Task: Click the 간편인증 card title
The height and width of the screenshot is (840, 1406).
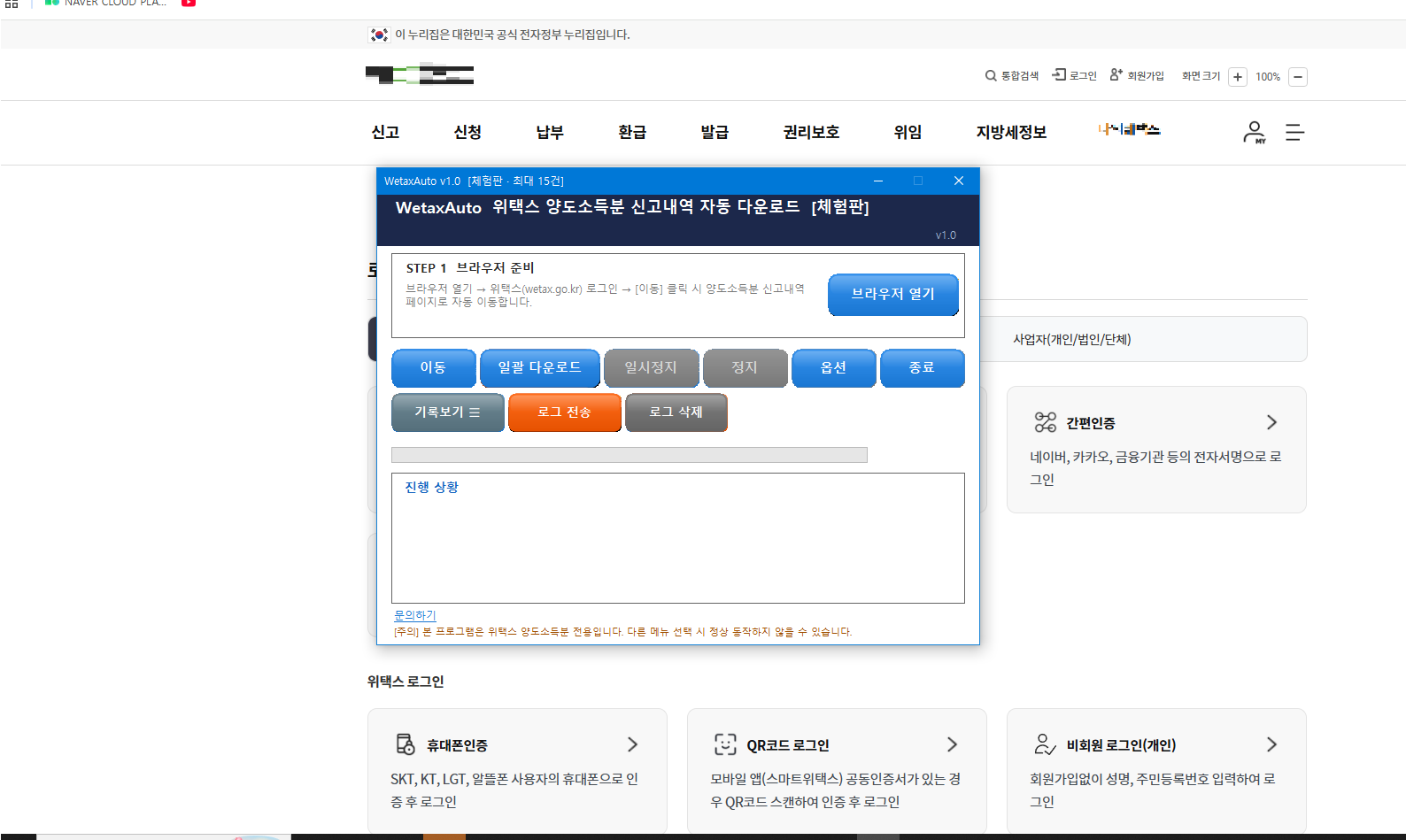Action: (1091, 423)
